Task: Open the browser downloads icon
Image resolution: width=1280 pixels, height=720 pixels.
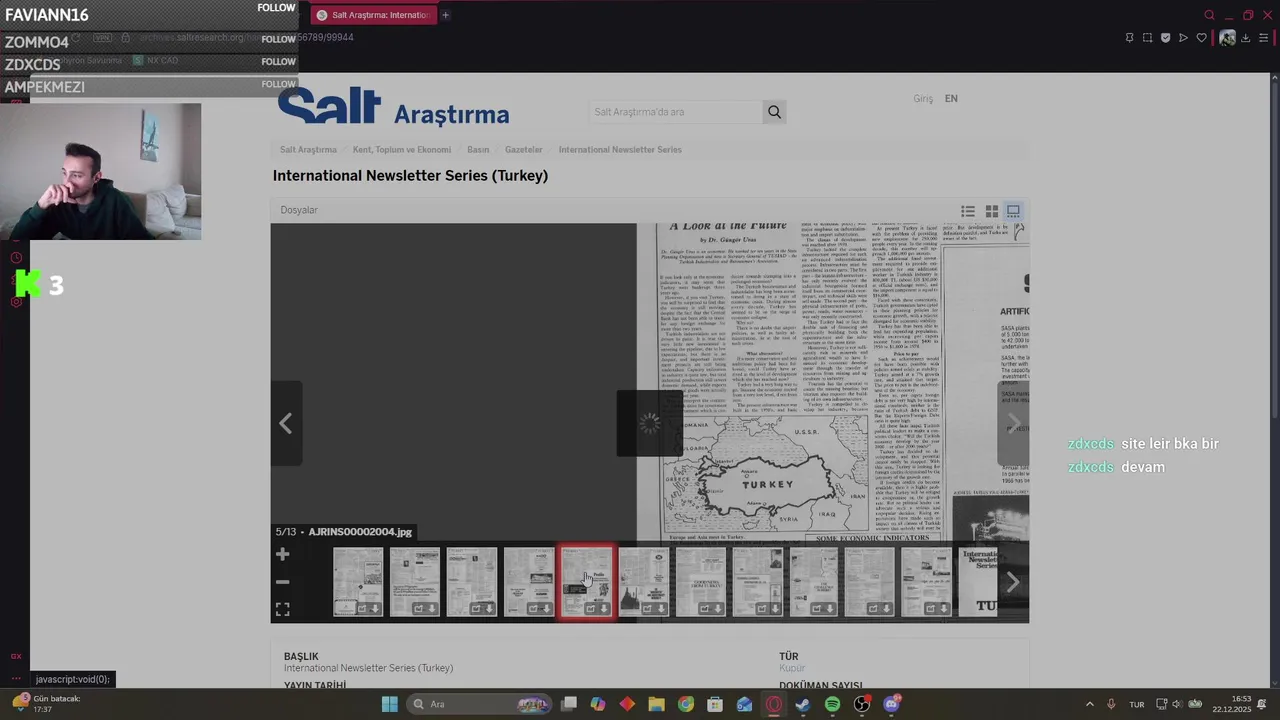Action: [x=1245, y=38]
